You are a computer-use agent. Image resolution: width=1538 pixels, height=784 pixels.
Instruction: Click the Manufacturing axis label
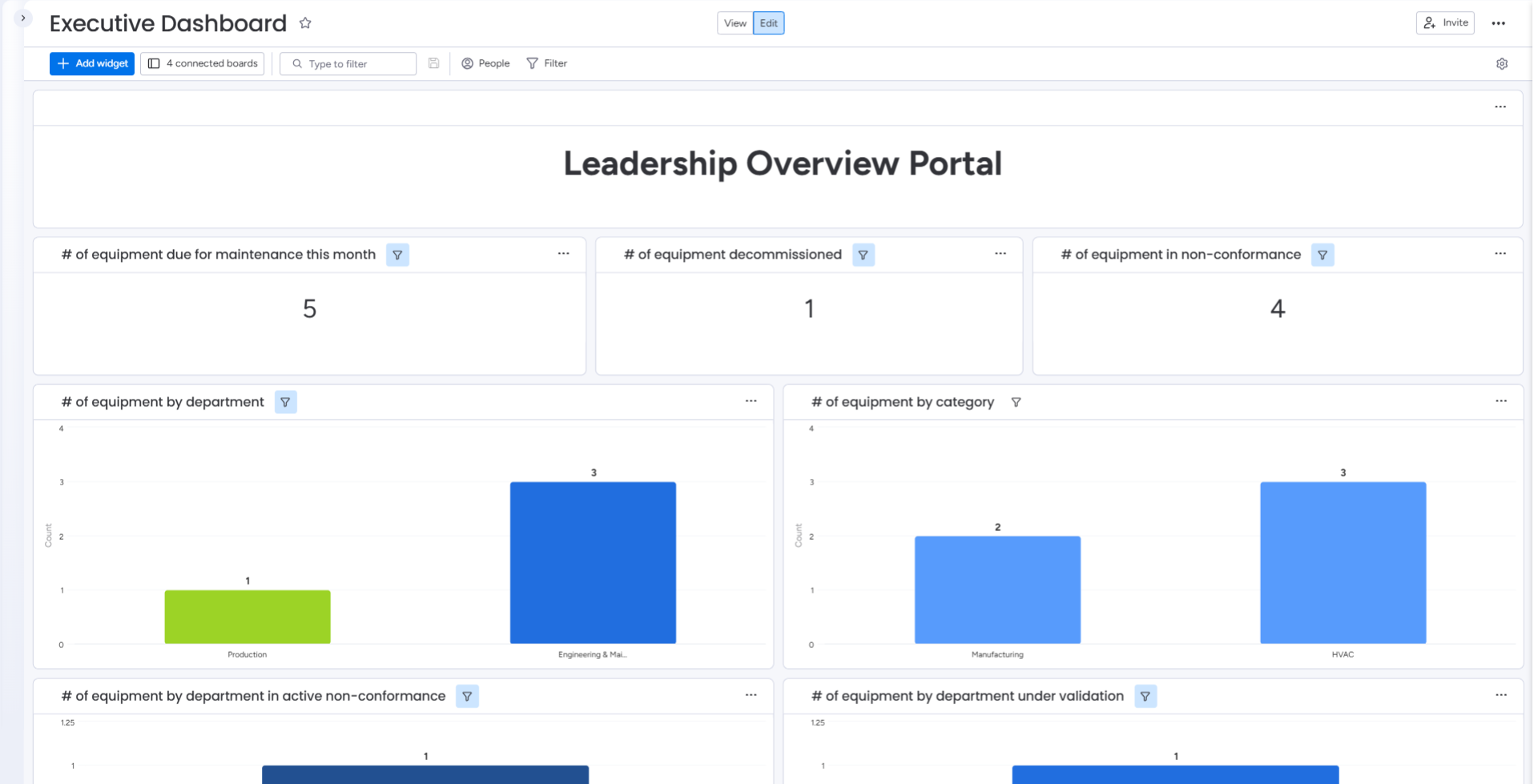(997, 654)
